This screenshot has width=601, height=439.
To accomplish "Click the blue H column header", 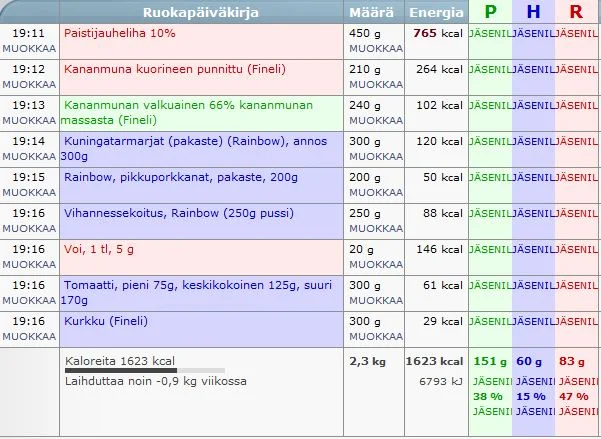I will (x=533, y=13).
